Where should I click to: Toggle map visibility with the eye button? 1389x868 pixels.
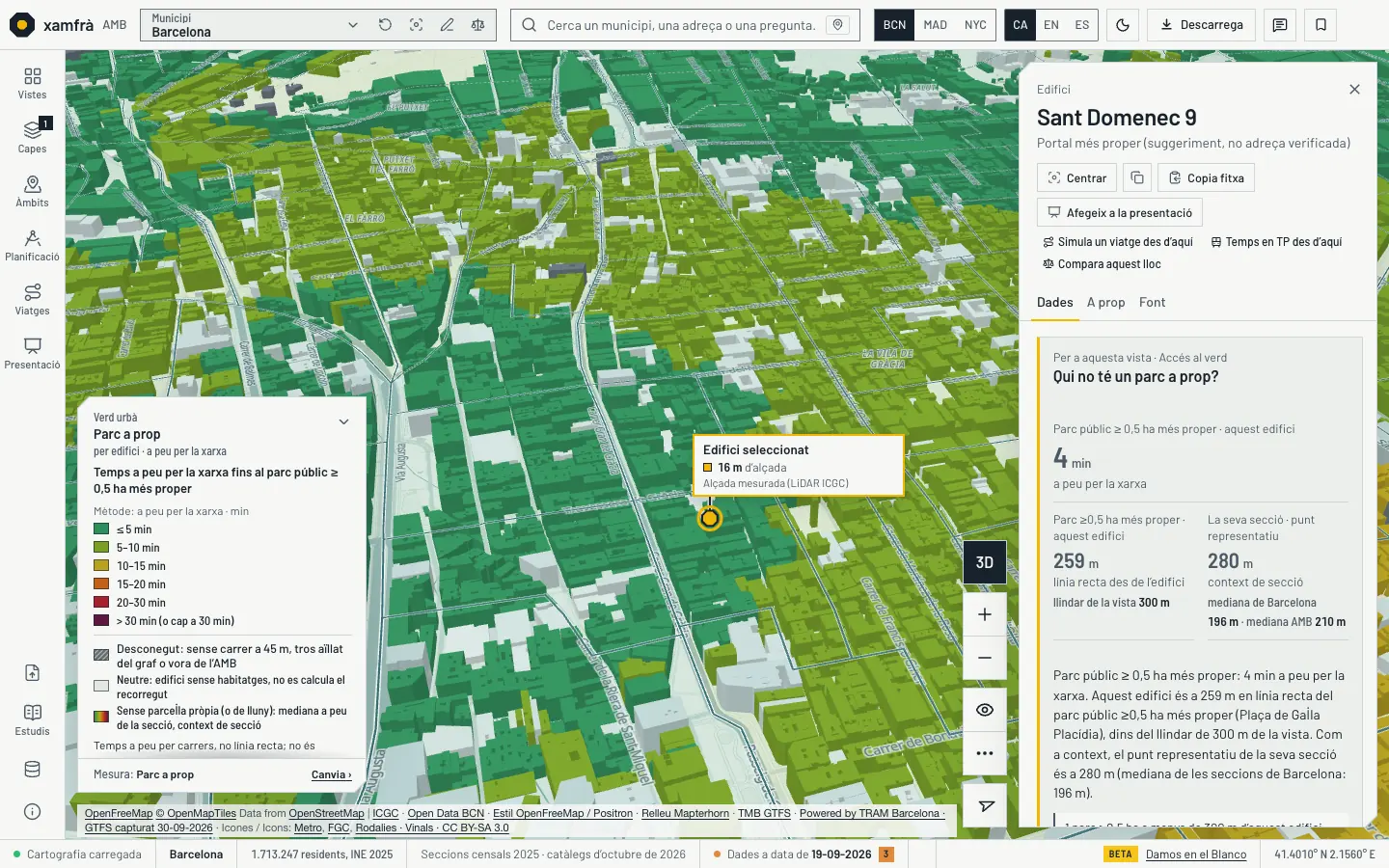tap(985, 710)
